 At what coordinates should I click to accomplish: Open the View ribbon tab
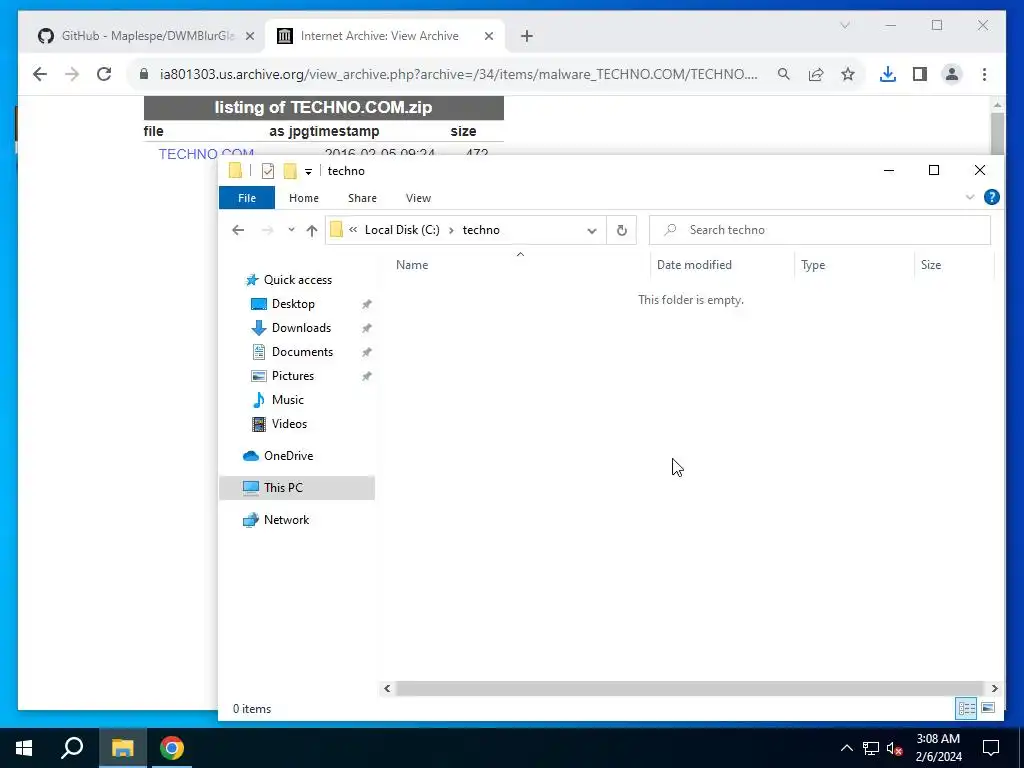click(x=418, y=198)
